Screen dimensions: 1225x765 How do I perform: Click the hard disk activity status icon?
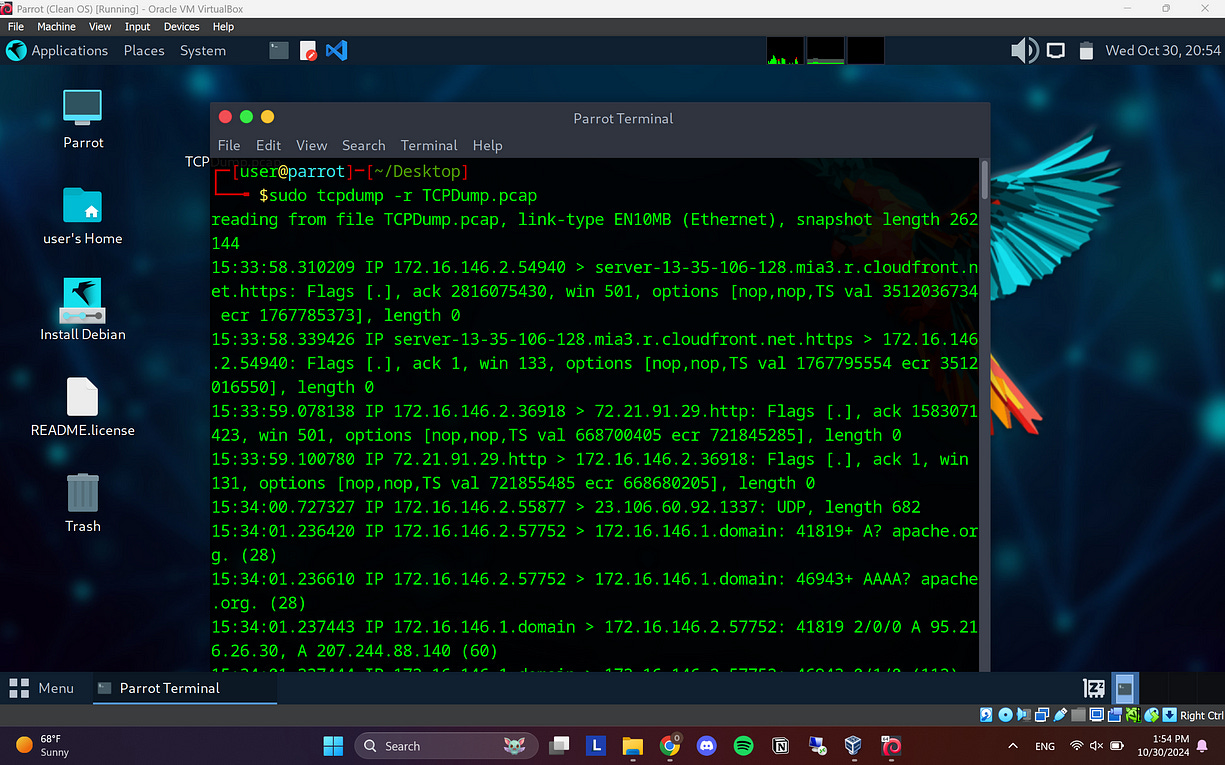(984, 715)
